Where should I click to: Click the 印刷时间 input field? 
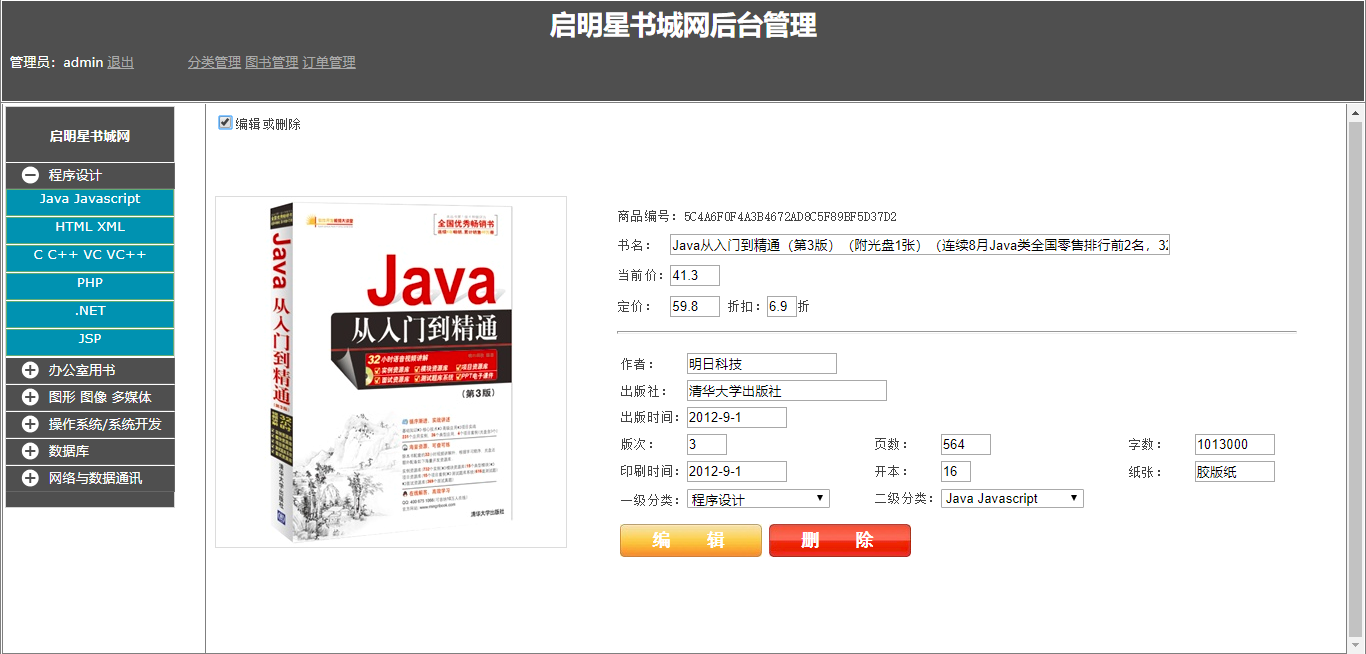737,472
